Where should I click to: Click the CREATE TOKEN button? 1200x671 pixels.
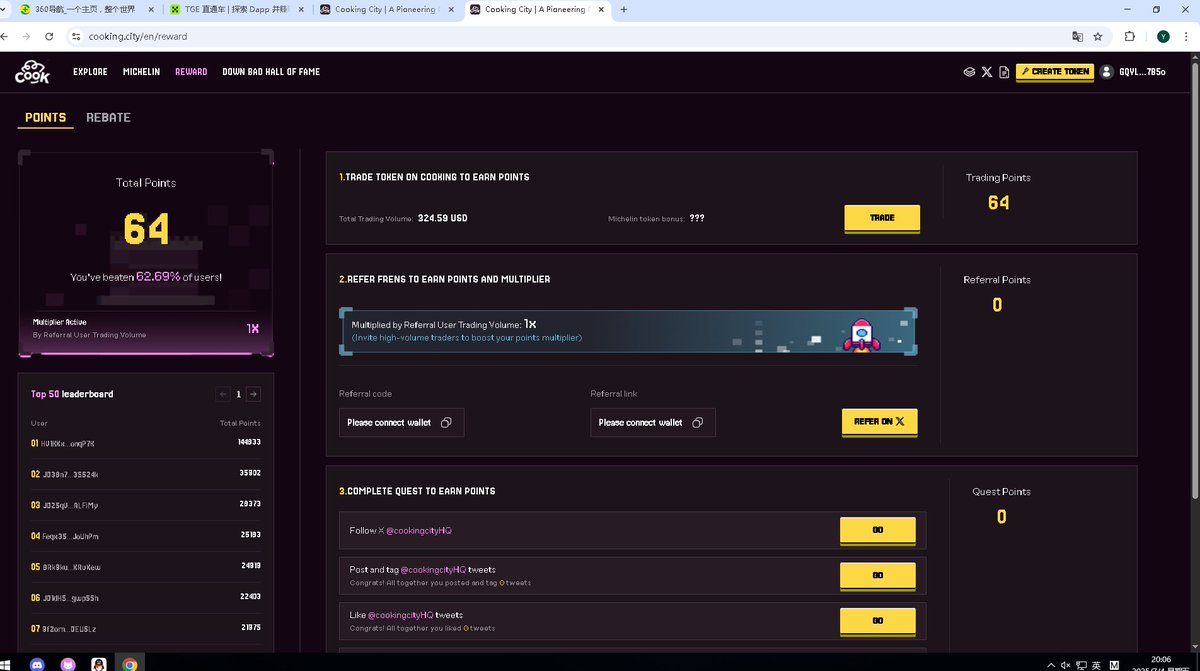pos(1055,72)
